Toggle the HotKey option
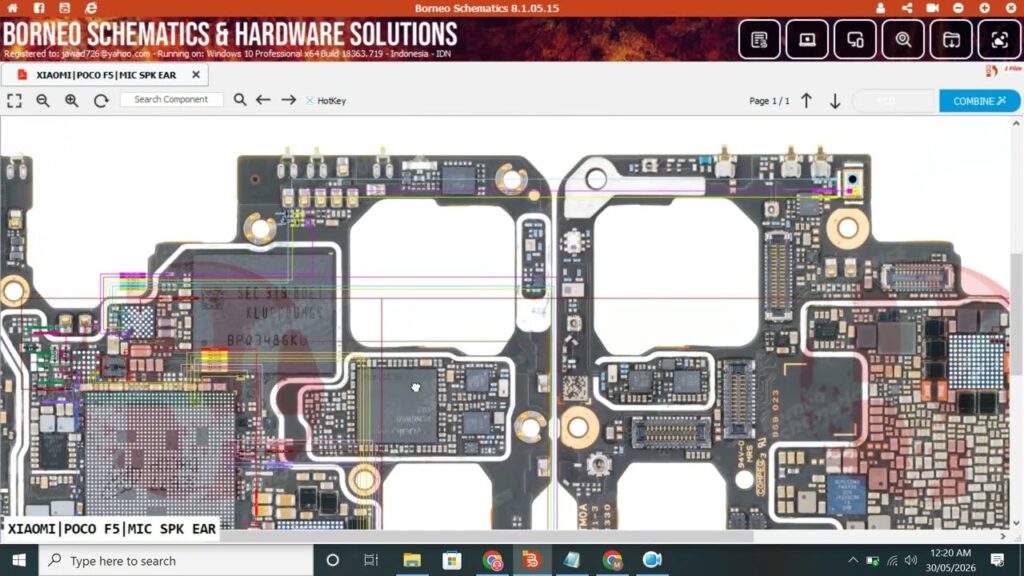Image resolution: width=1024 pixels, height=576 pixels. click(x=326, y=101)
